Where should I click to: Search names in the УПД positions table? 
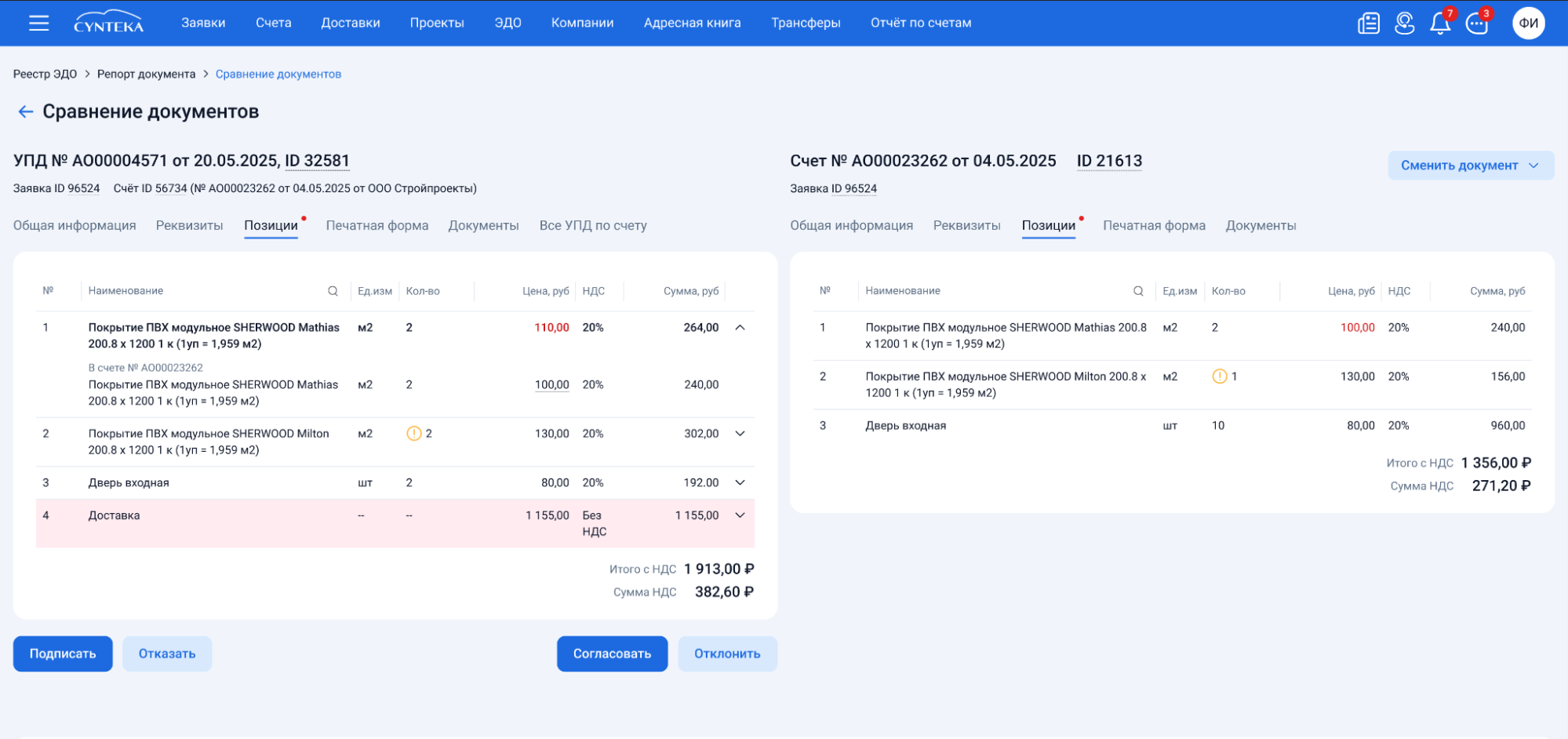click(333, 291)
